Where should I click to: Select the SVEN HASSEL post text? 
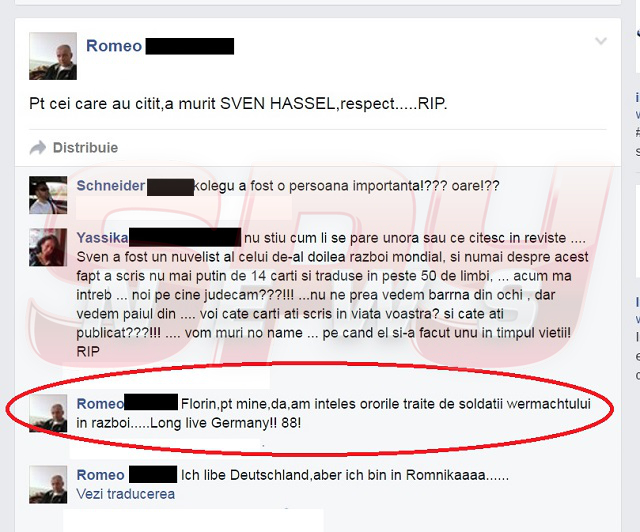238,104
